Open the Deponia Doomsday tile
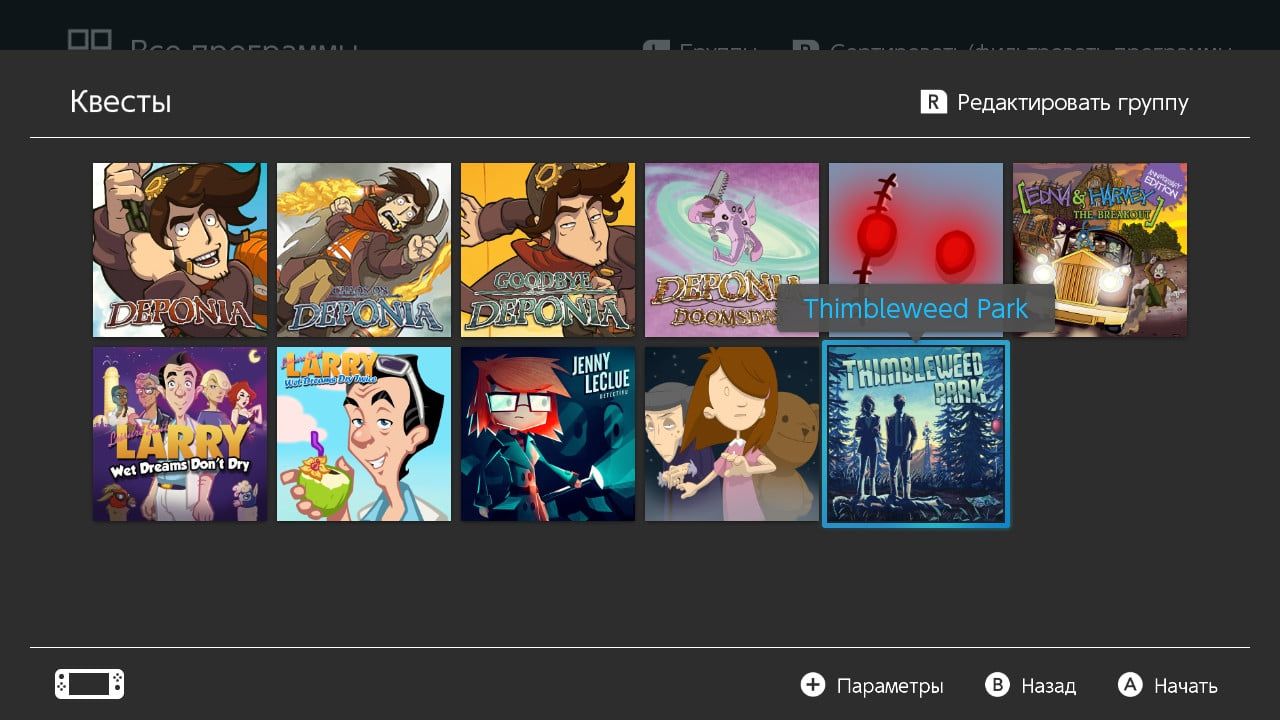Viewport: 1280px width, 720px height. click(732, 250)
